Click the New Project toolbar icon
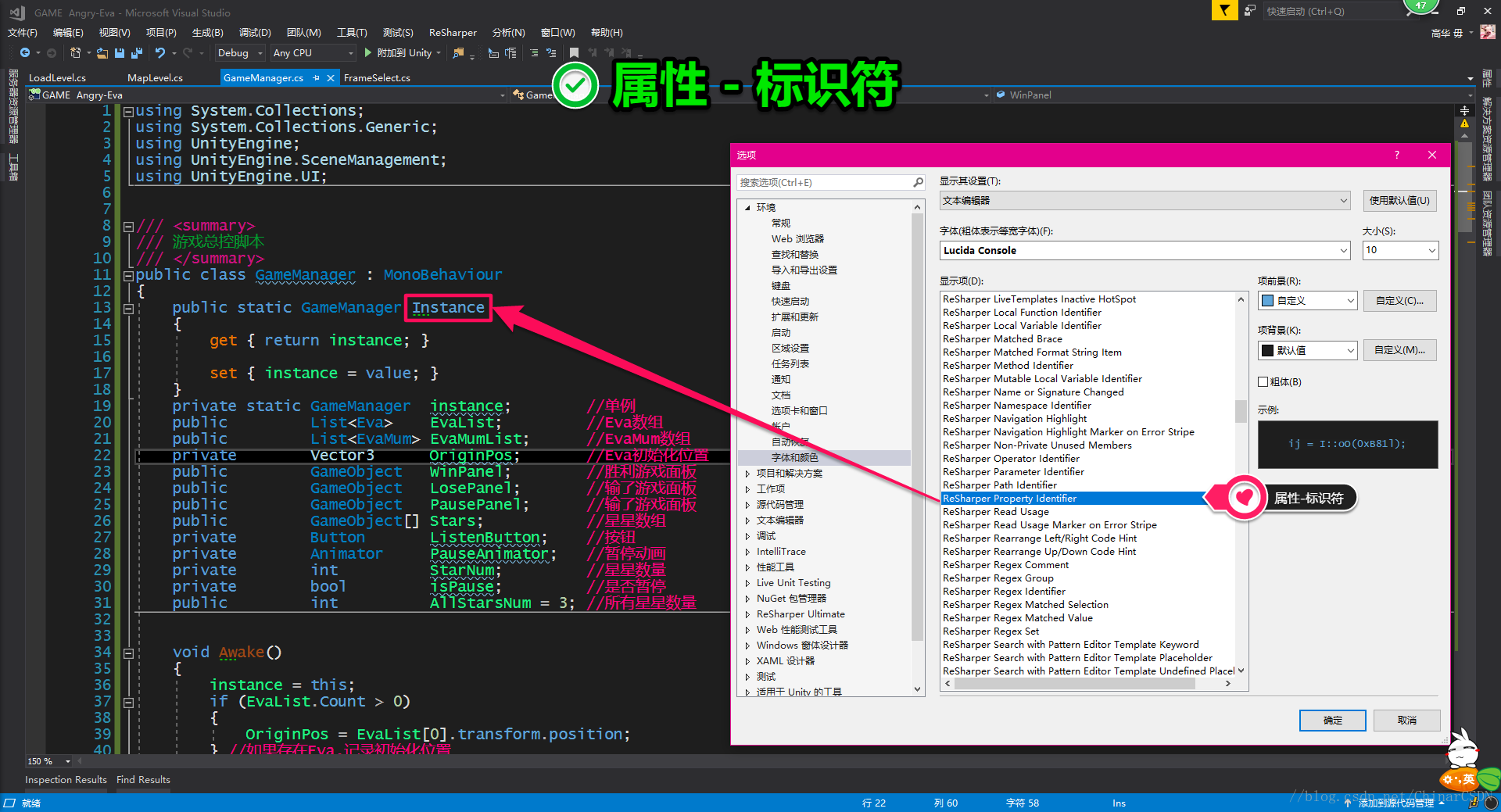Screen dimensions: 1501x812 75,52
